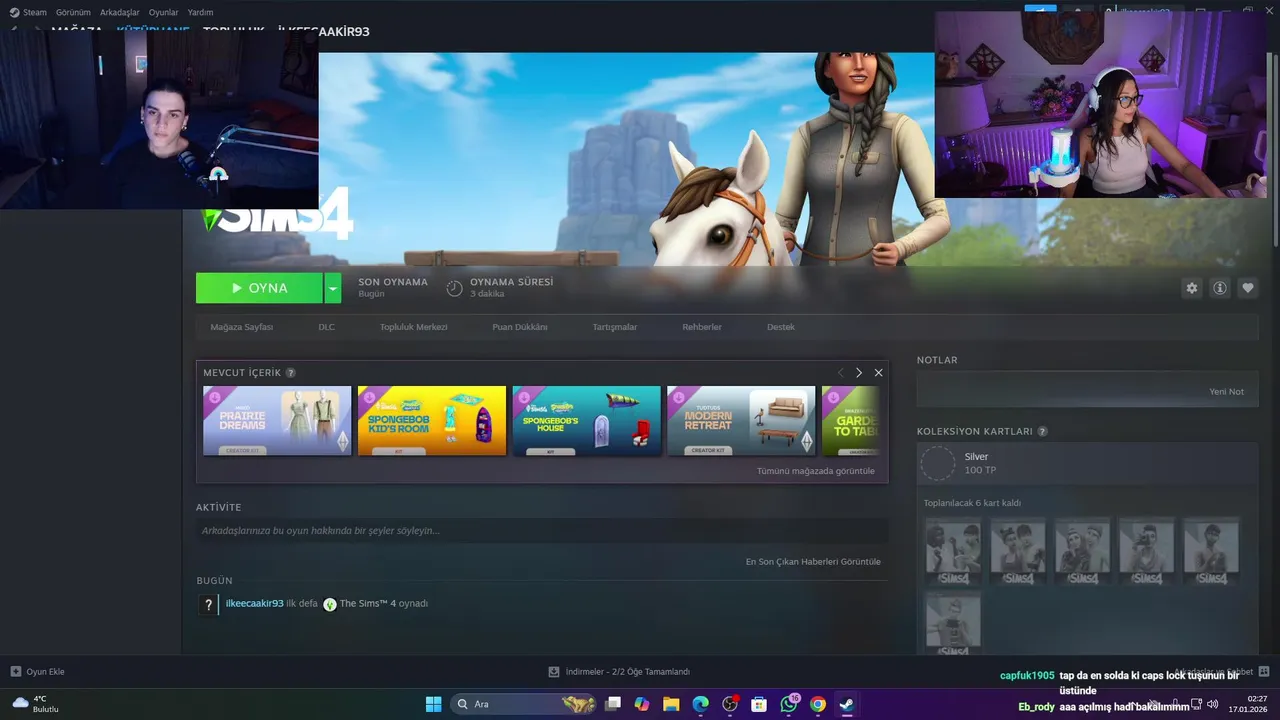The height and width of the screenshot is (720, 1280).
Task: Open the Görünüm menu
Action: coord(73,12)
